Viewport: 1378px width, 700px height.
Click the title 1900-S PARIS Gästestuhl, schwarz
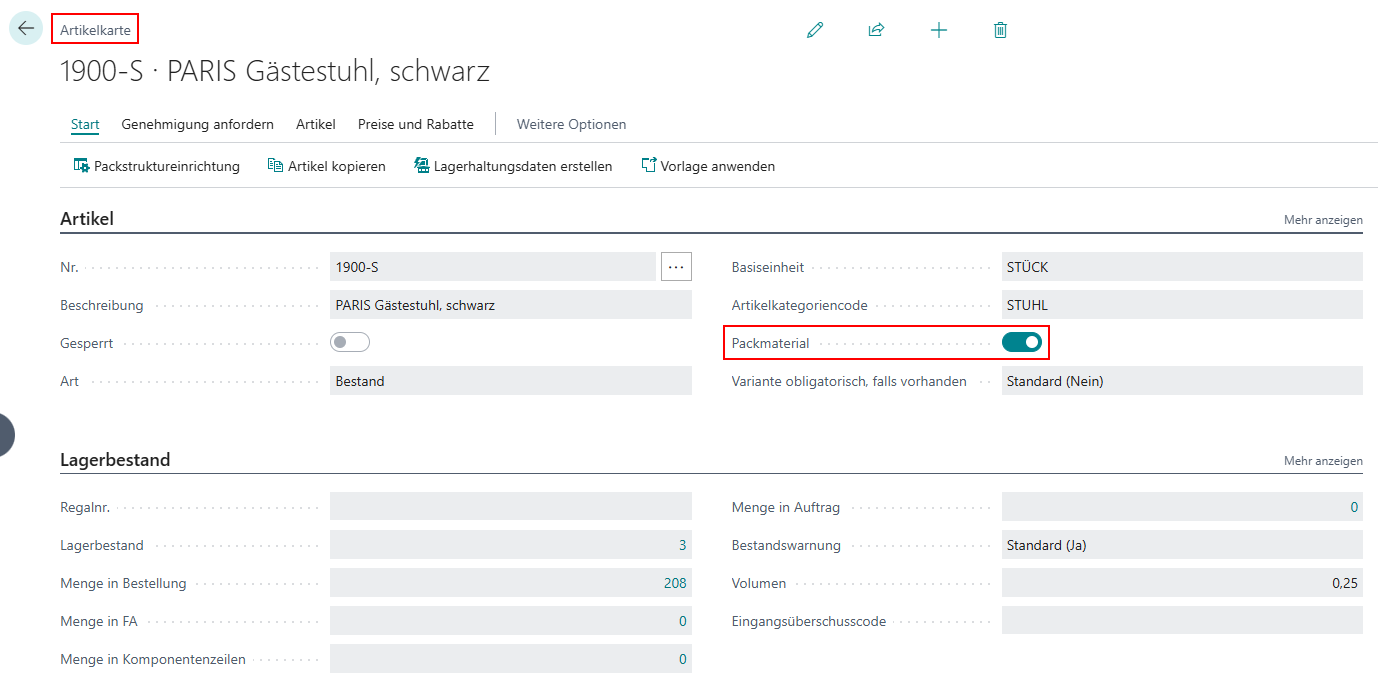point(275,72)
